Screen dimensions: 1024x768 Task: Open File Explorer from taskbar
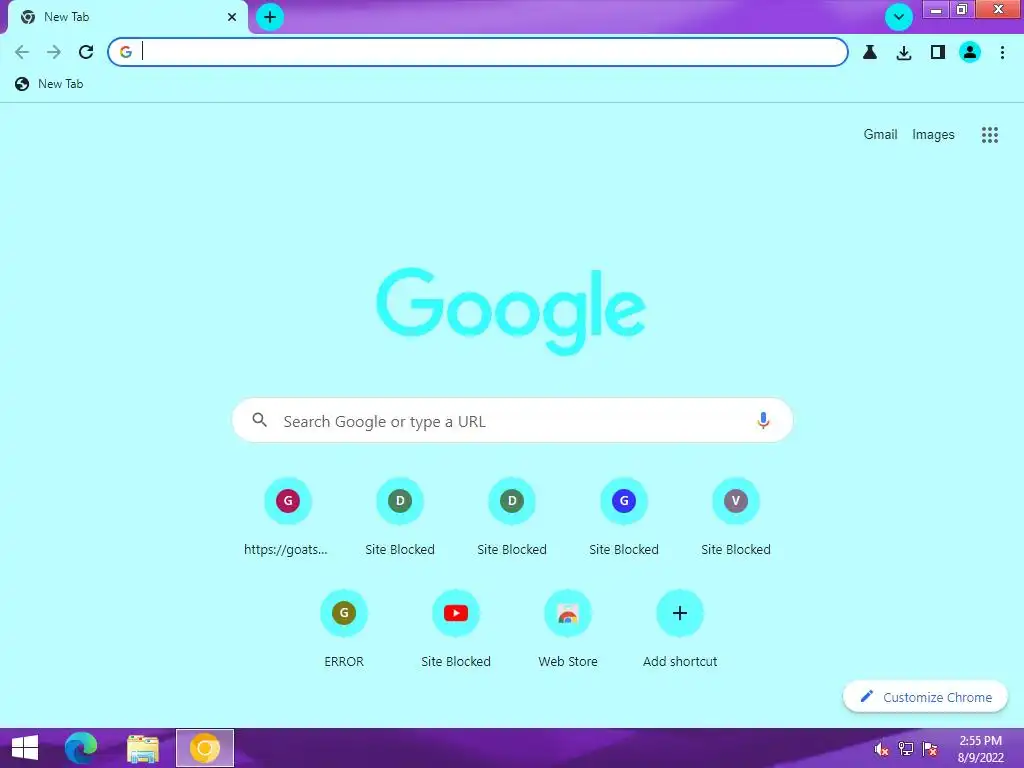click(142, 748)
